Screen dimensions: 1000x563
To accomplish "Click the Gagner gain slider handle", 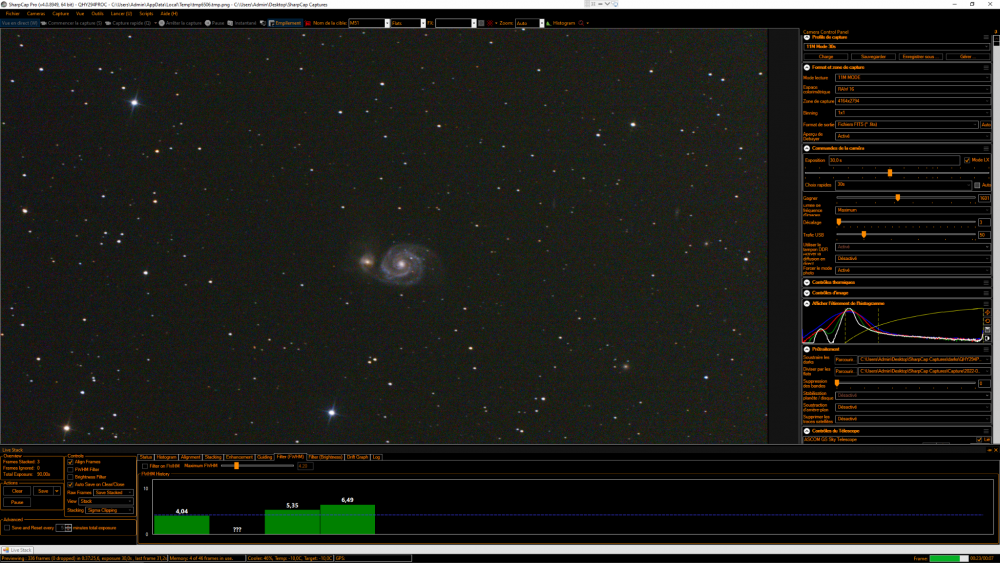I will coord(897,198).
